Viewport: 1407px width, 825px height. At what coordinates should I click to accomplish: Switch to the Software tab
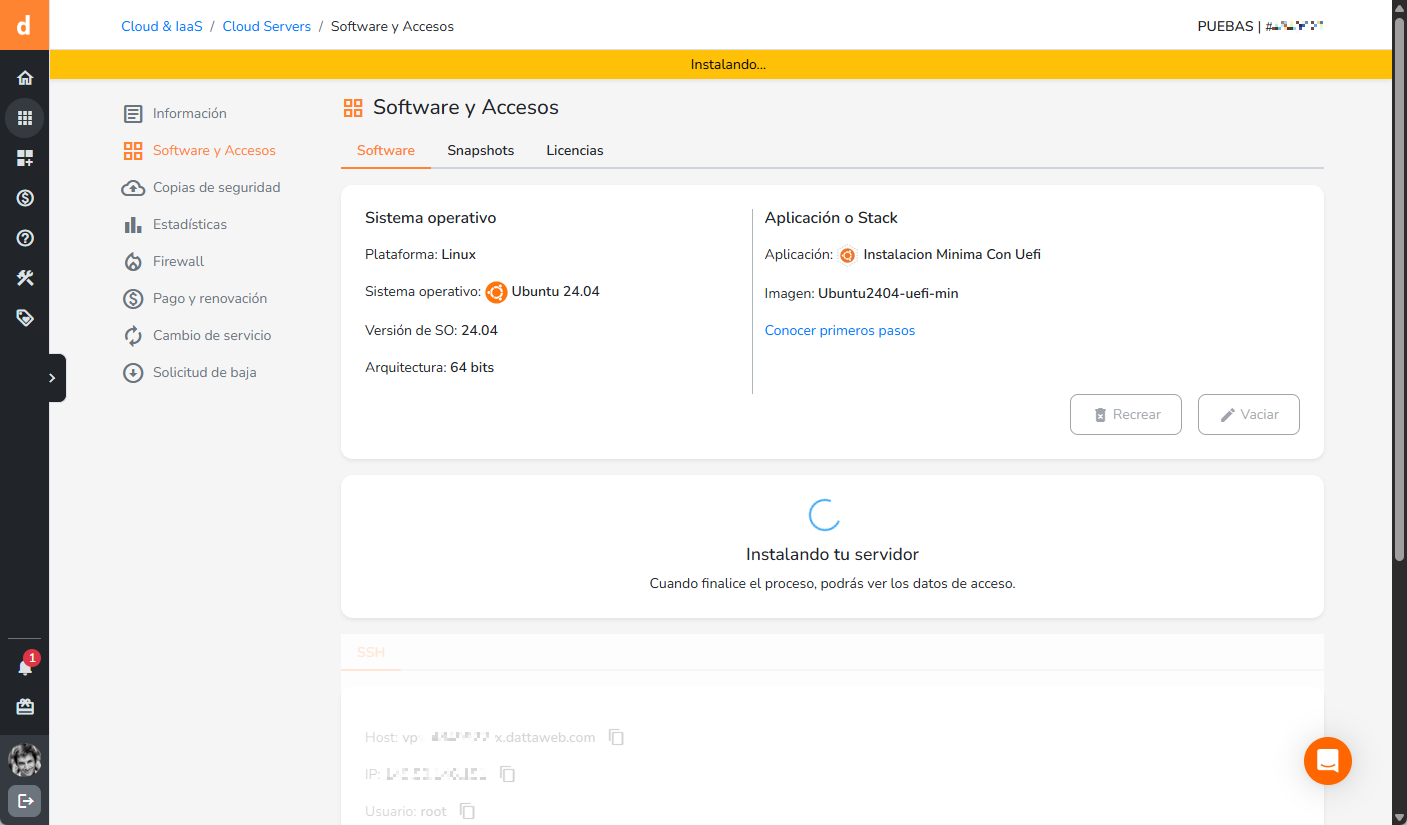coord(386,150)
